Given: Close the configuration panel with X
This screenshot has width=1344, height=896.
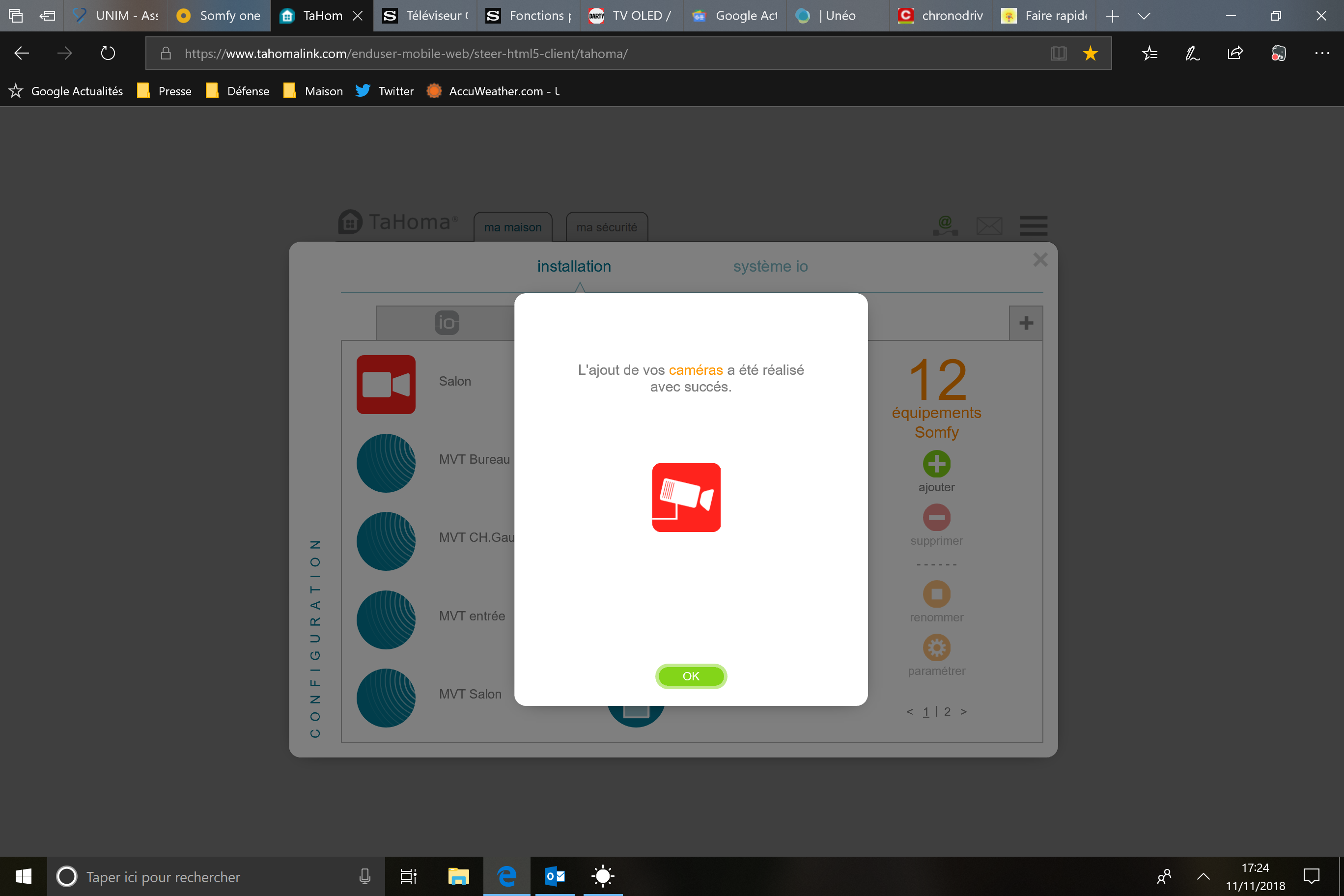Looking at the screenshot, I should [1040, 260].
